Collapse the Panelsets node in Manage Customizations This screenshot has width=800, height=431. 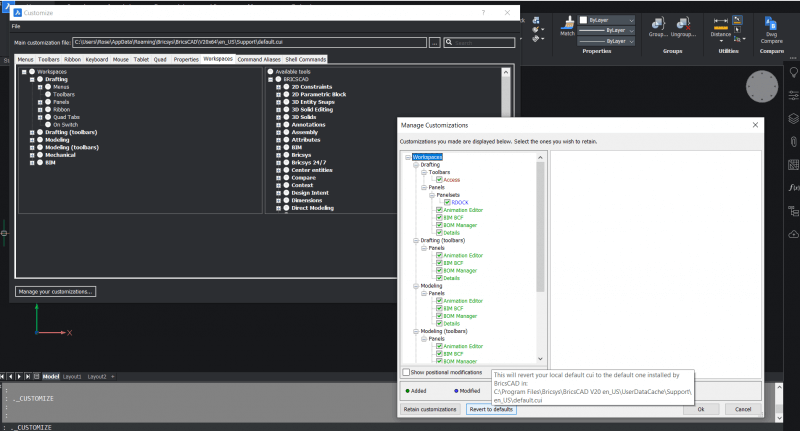pos(432,195)
